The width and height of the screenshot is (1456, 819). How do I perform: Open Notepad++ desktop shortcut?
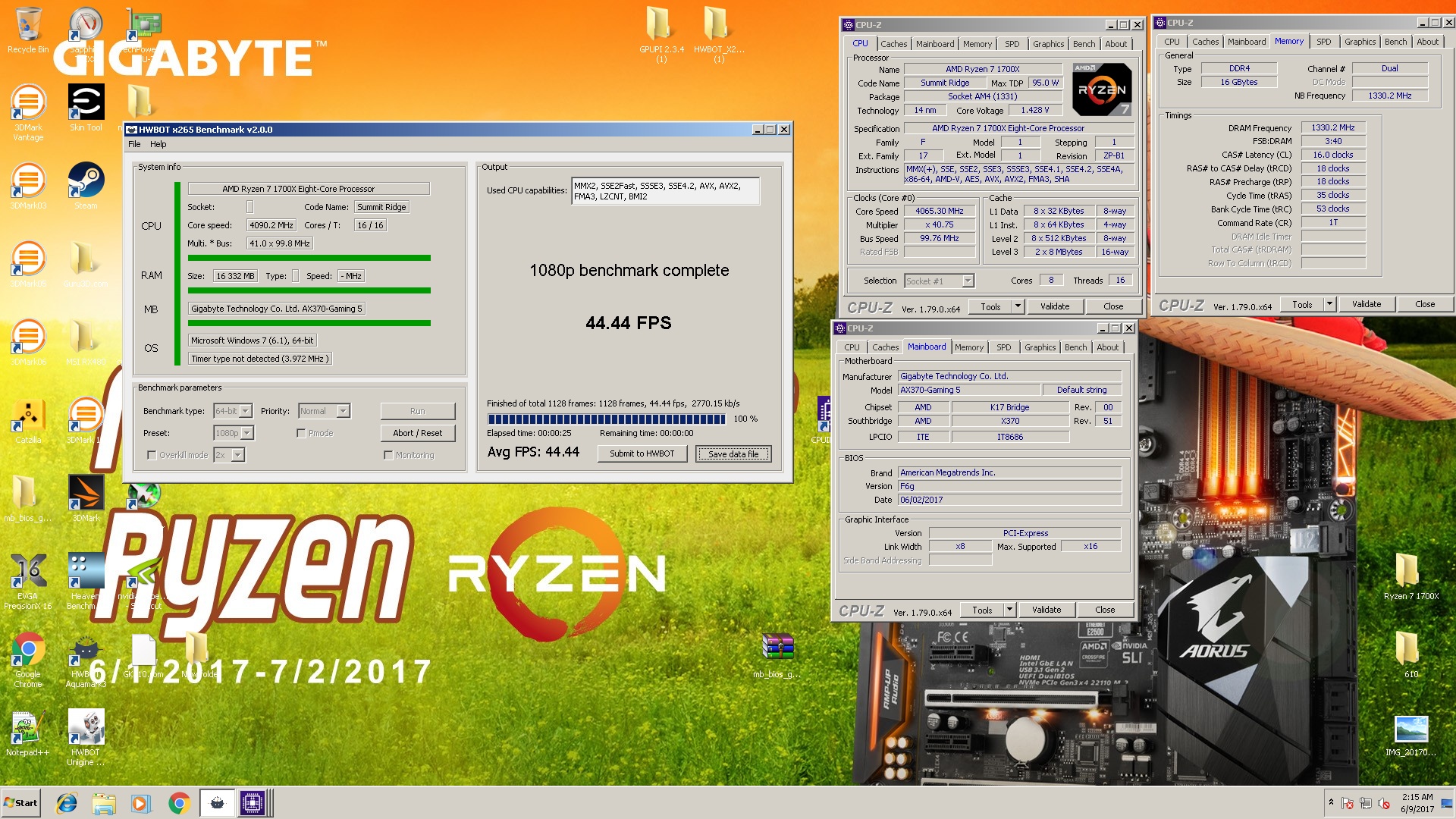28,733
